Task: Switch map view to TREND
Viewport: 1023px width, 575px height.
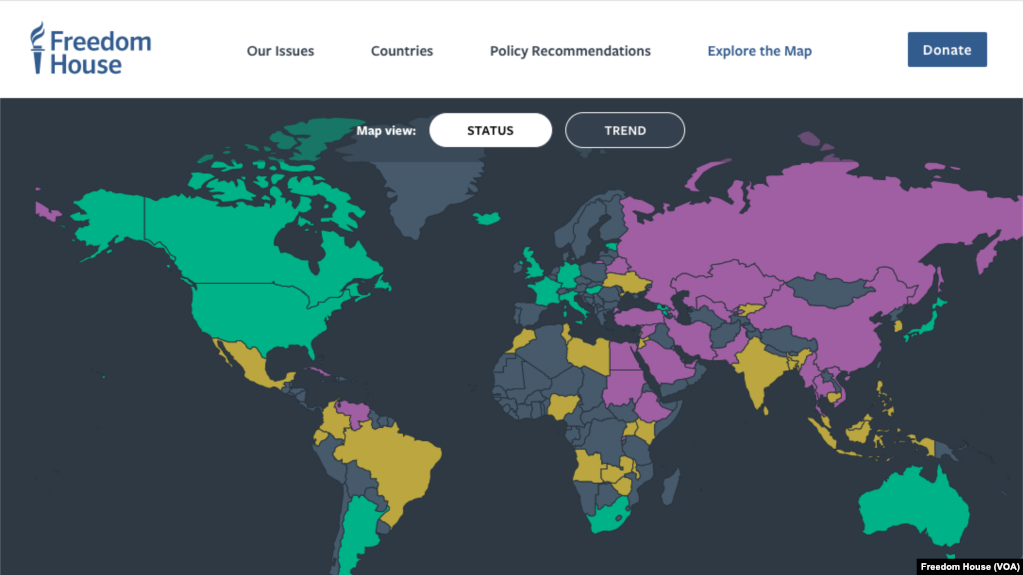Action: pos(625,130)
